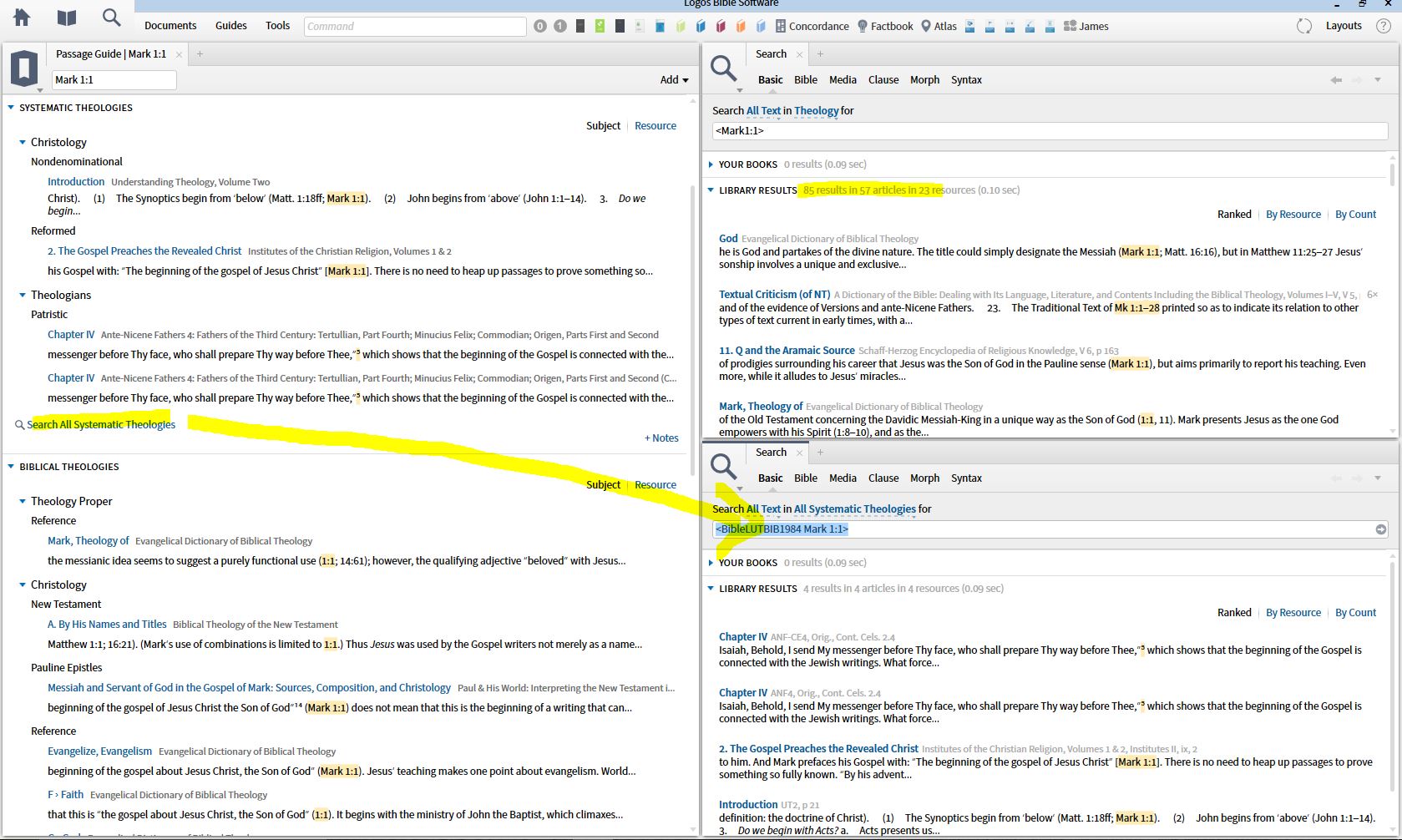Sort Systematic Theologies results By Resource
Image resolution: width=1402 pixels, height=840 pixels.
click(1293, 613)
